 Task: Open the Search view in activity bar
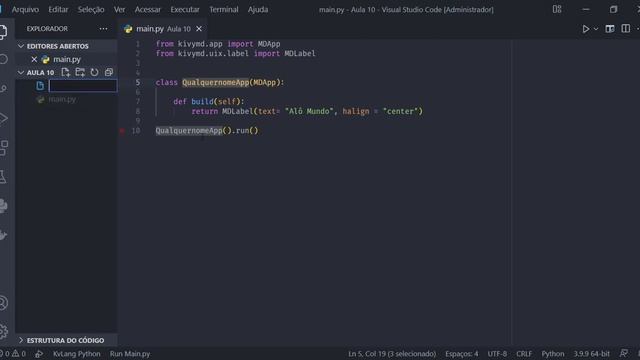point(3,59)
